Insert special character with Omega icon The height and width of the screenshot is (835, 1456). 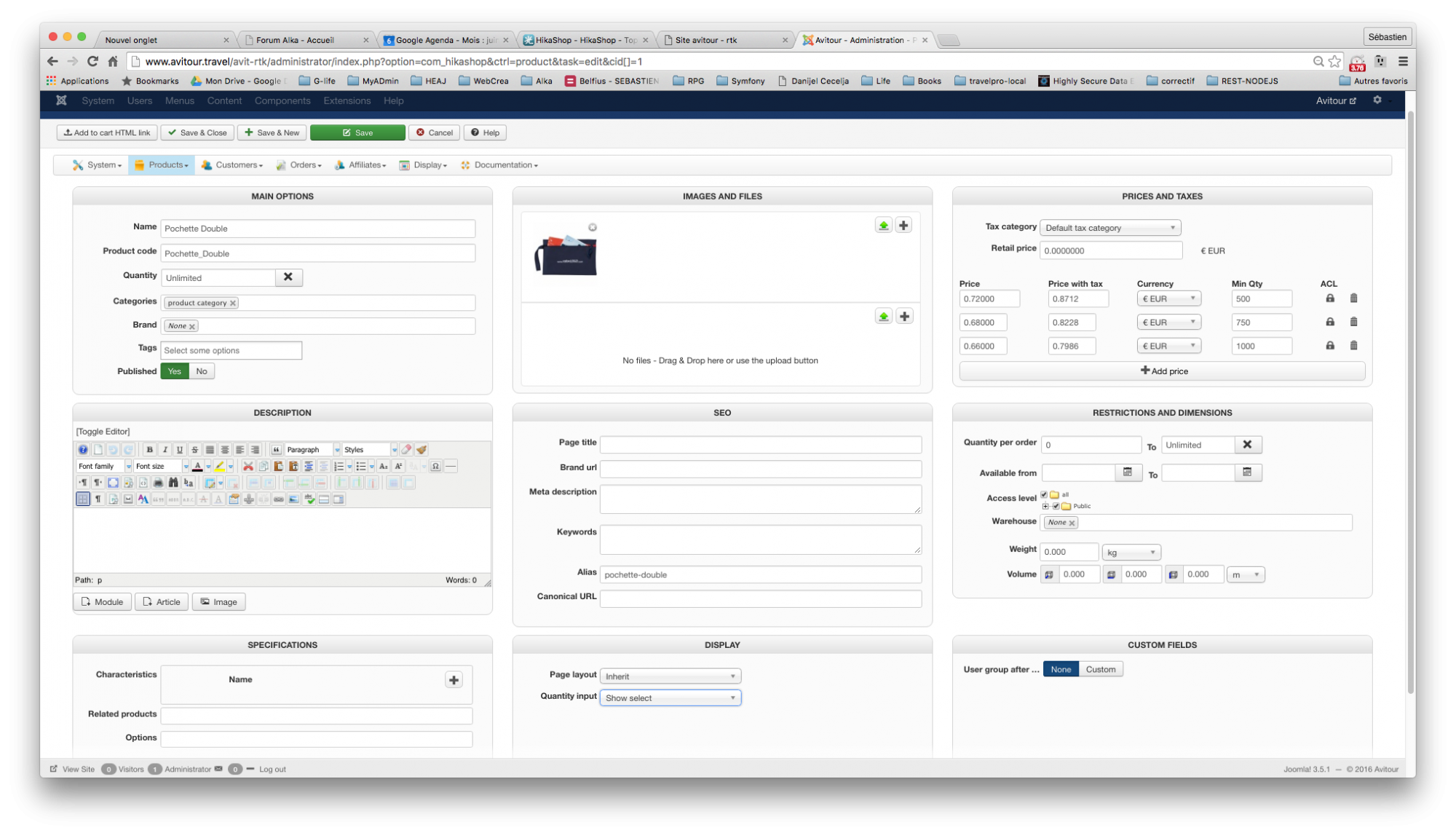coord(435,467)
